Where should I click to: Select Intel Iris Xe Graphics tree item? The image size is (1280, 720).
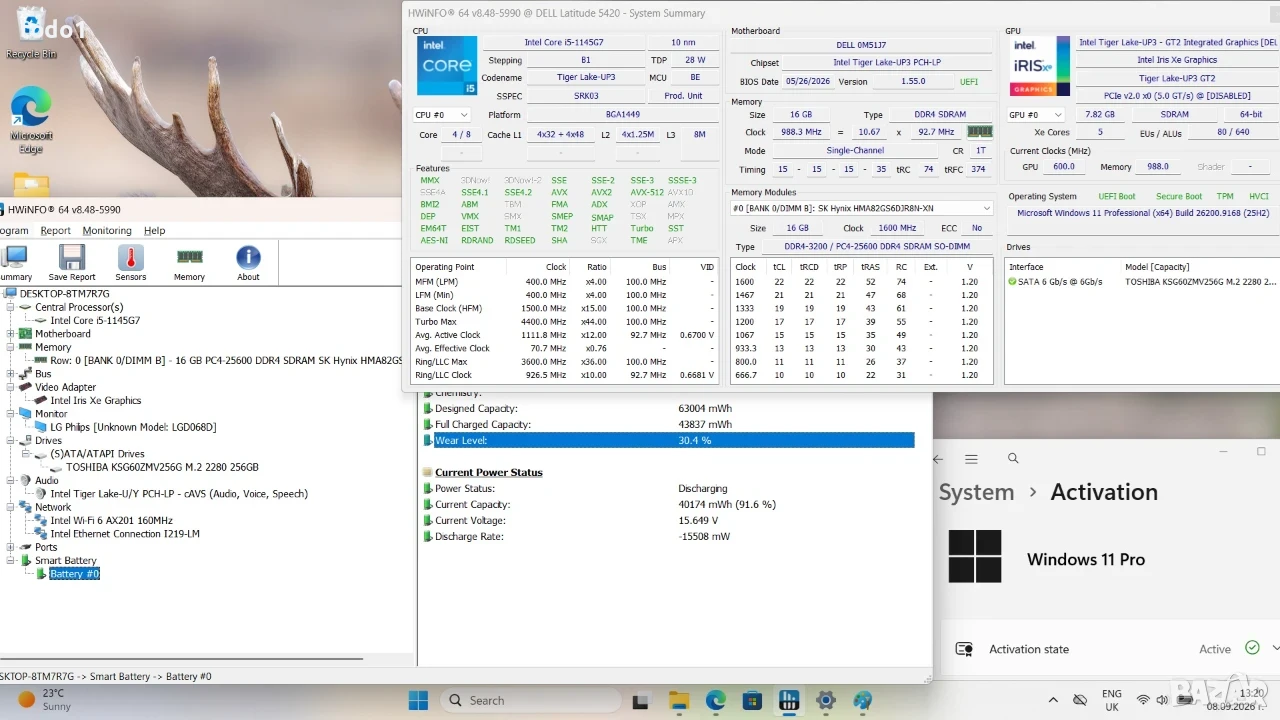coord(96,400)
